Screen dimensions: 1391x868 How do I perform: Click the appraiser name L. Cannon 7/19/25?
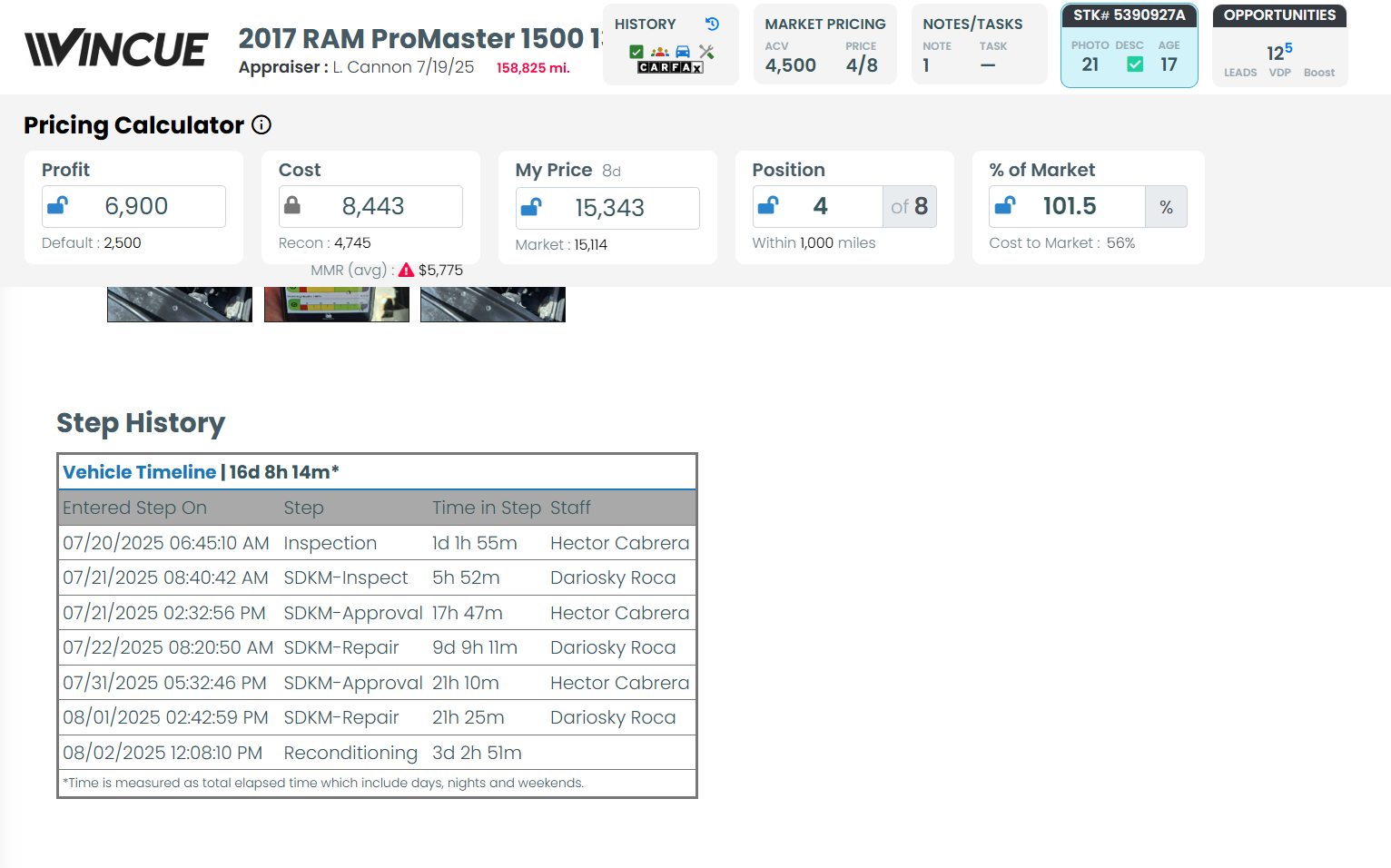[x=403, y=67]
